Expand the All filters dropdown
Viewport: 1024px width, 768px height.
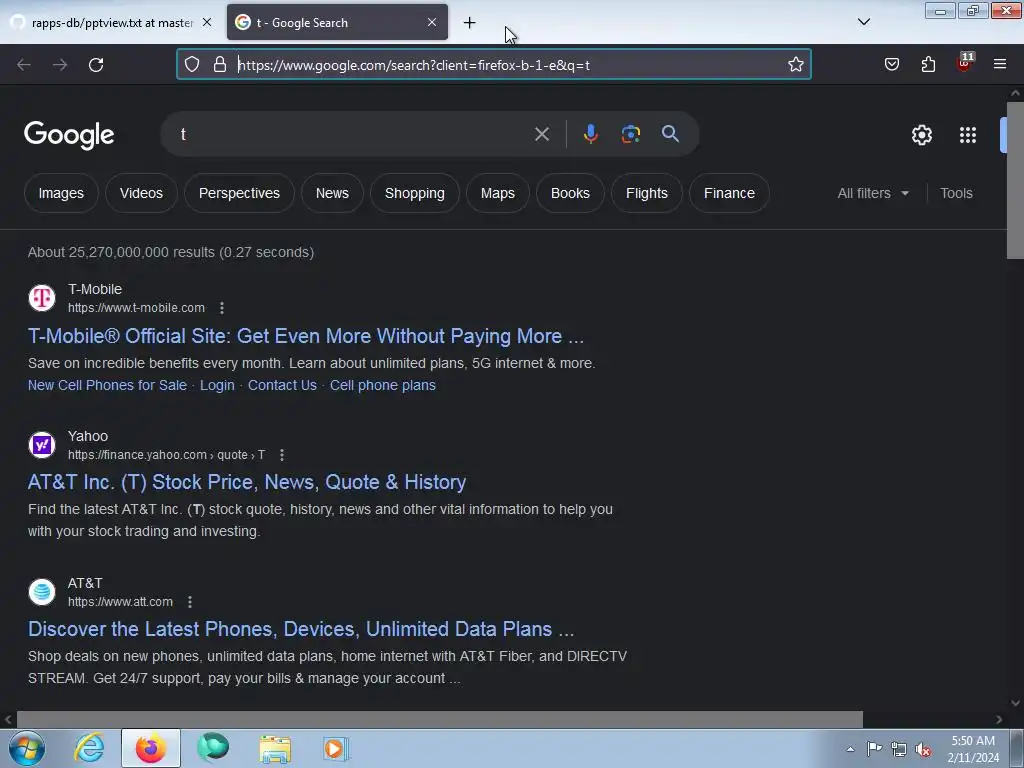tap(873, 193)
